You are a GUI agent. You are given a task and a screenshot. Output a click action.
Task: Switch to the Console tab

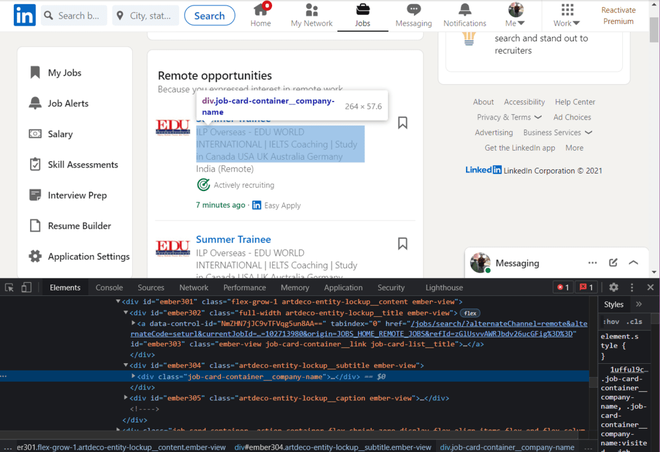(x=109, y=288)
